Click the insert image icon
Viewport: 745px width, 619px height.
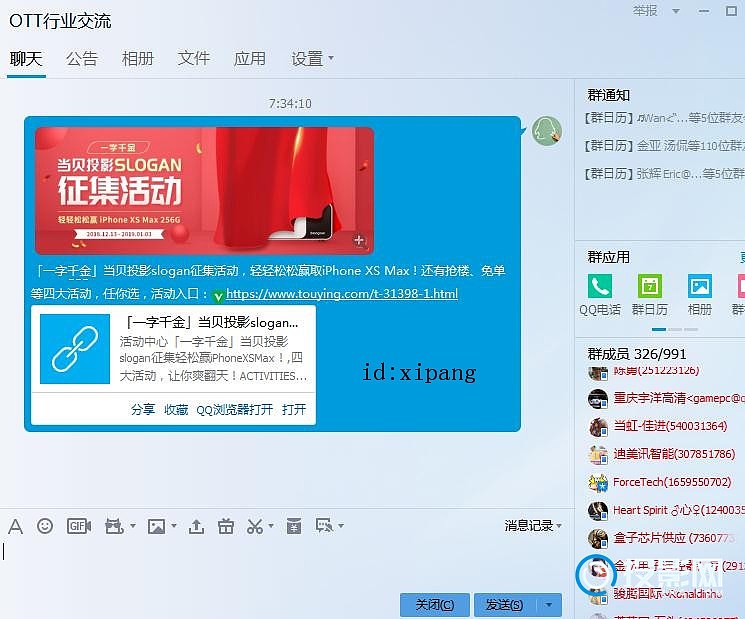coord(156,526)
